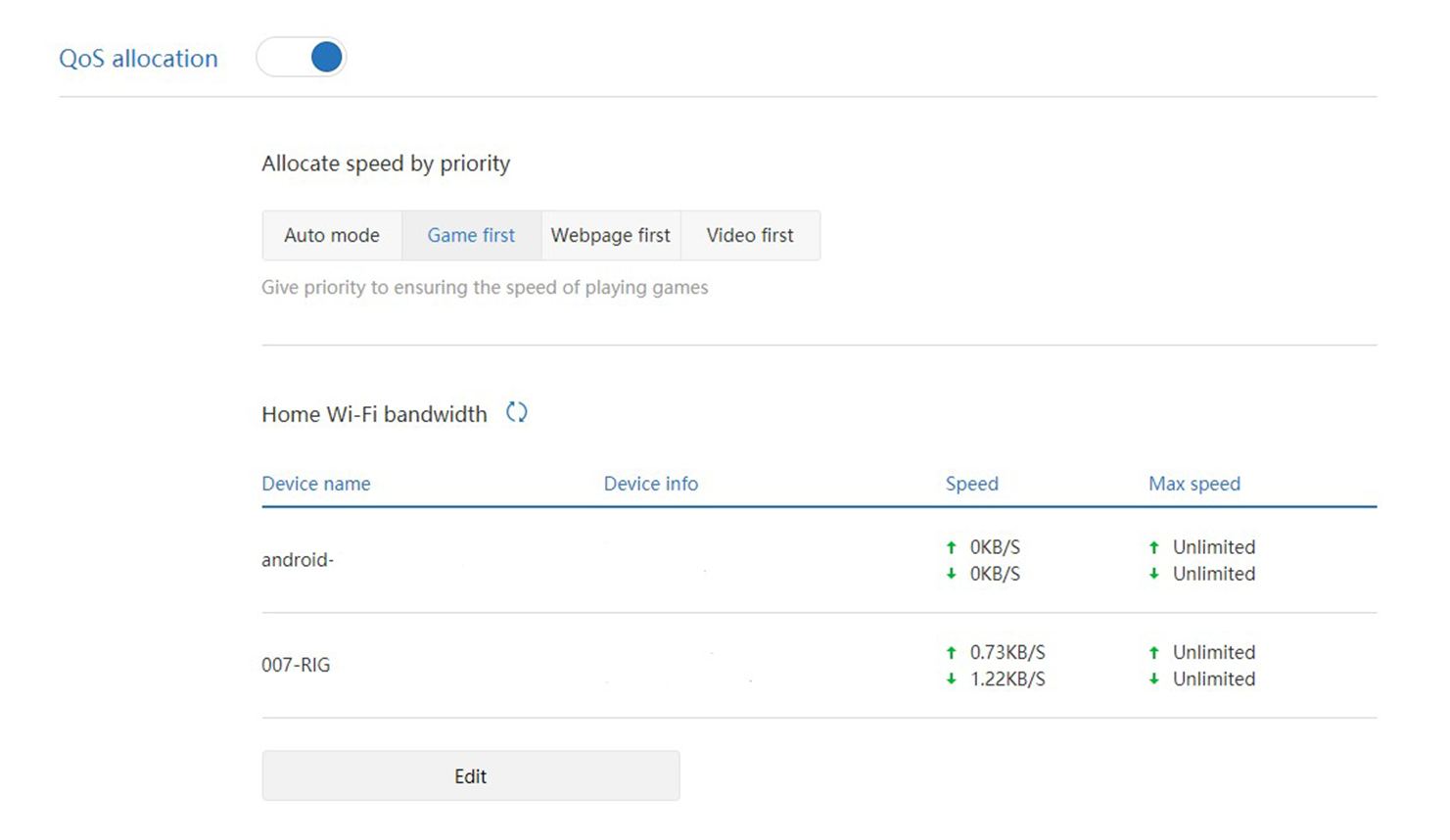The image size is (1450, 840).
Task: Click 007-RIG download arrow in Max speed
Action: point(1153,679)
